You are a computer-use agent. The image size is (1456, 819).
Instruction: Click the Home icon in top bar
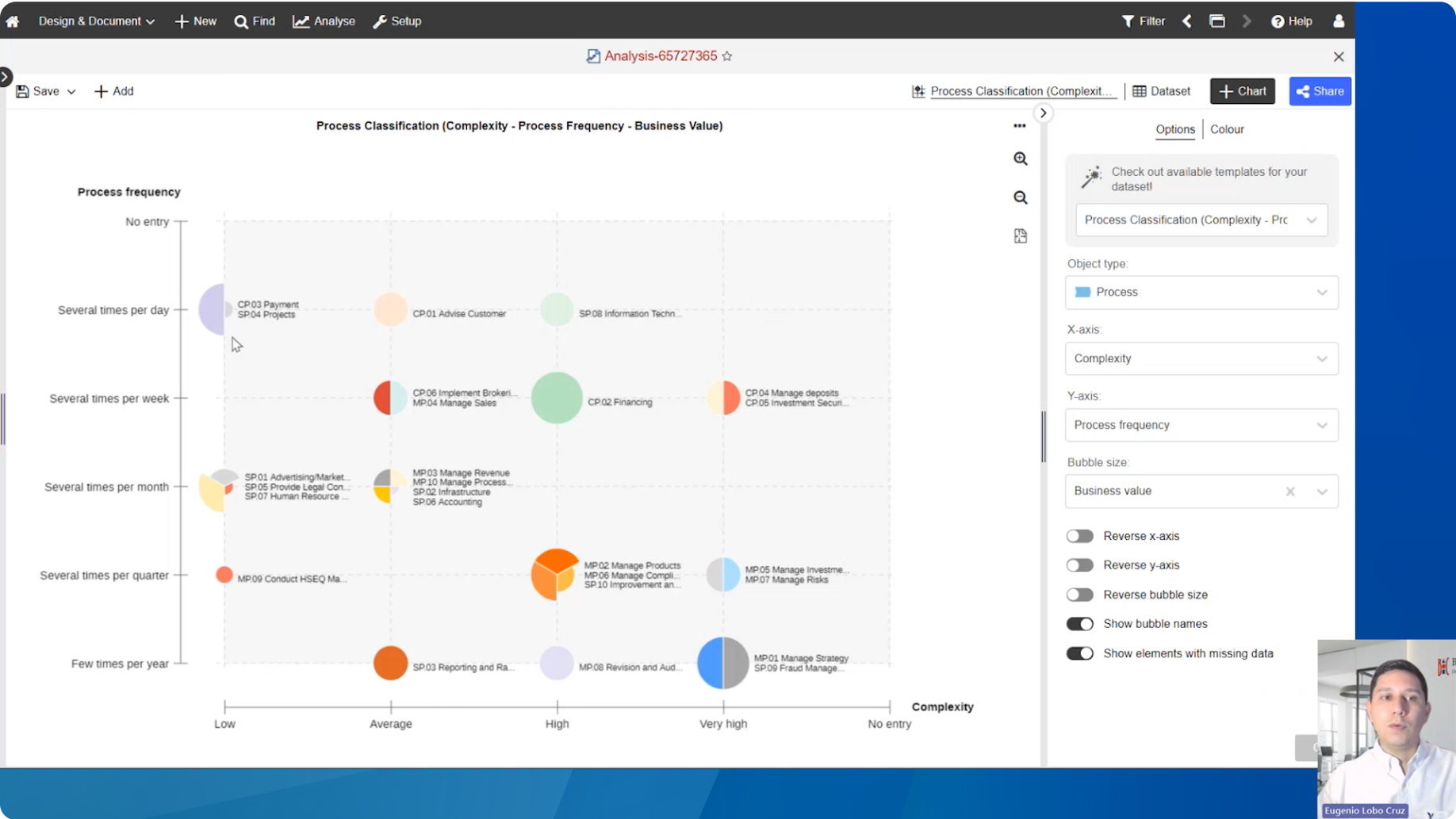coord(13,21)
